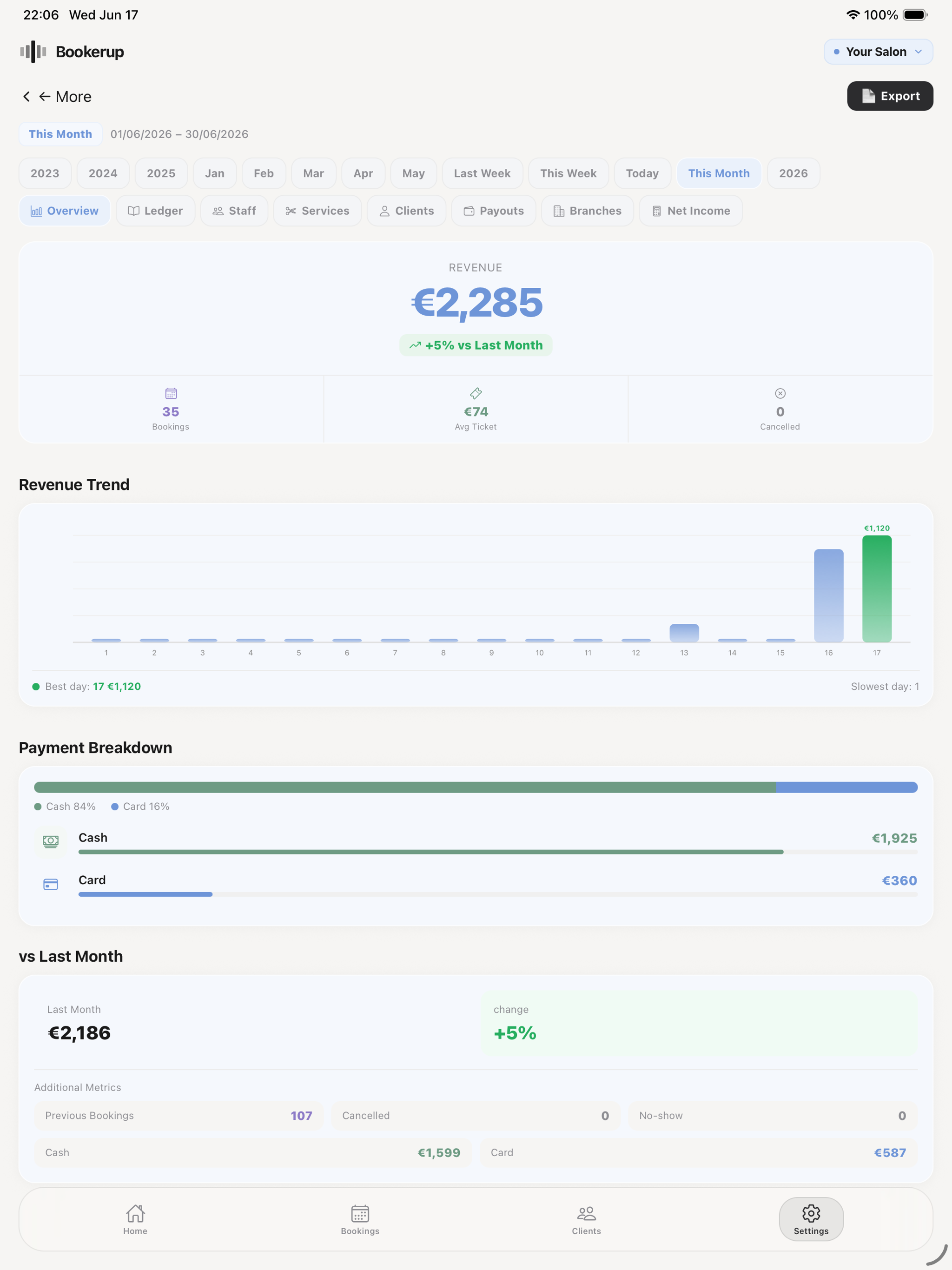Open Clients in bottom navigation
This screenshot has width=952, height=1270.
[586, 1219]
